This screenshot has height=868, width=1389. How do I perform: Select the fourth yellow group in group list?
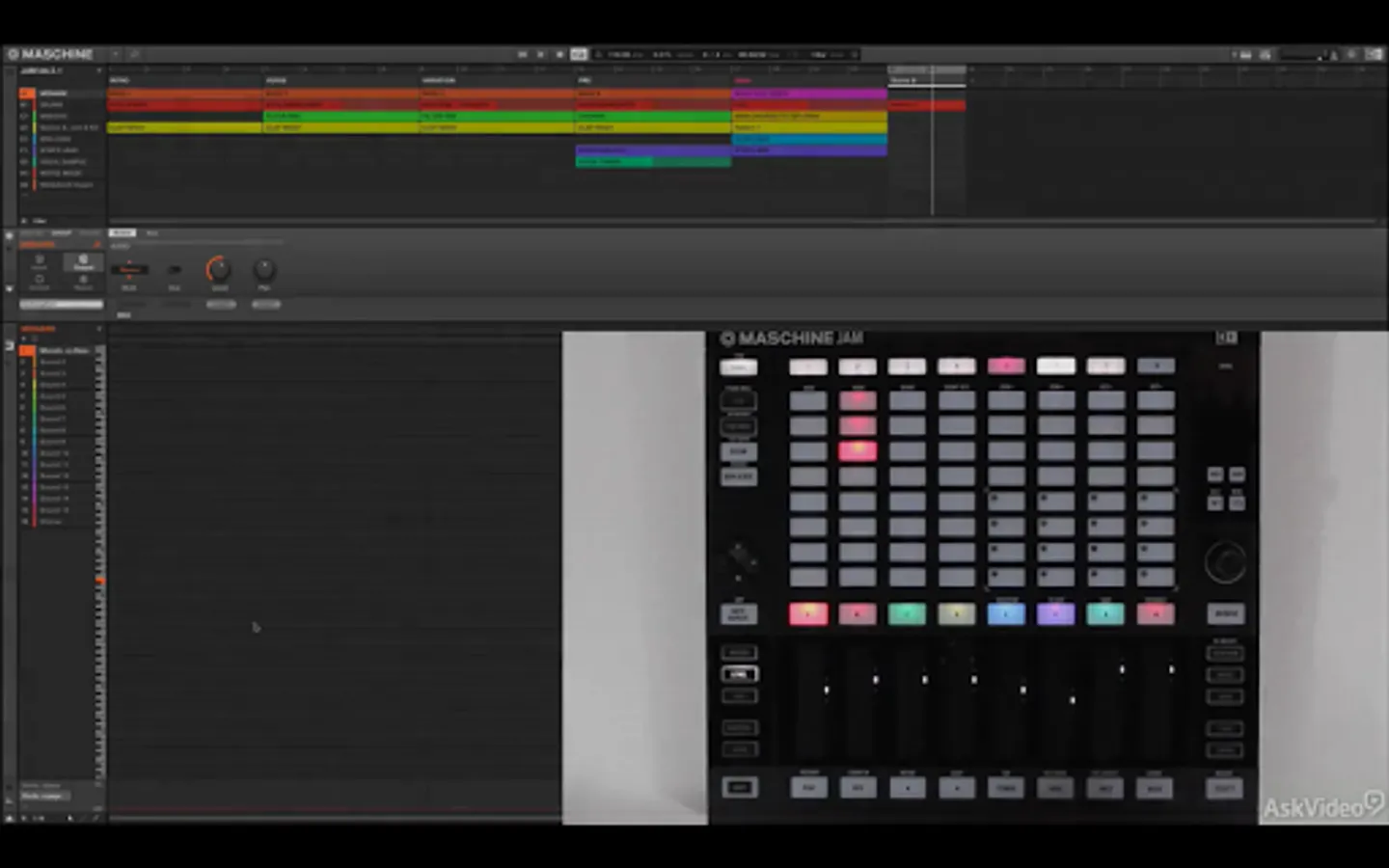click(x=60, y=127)
